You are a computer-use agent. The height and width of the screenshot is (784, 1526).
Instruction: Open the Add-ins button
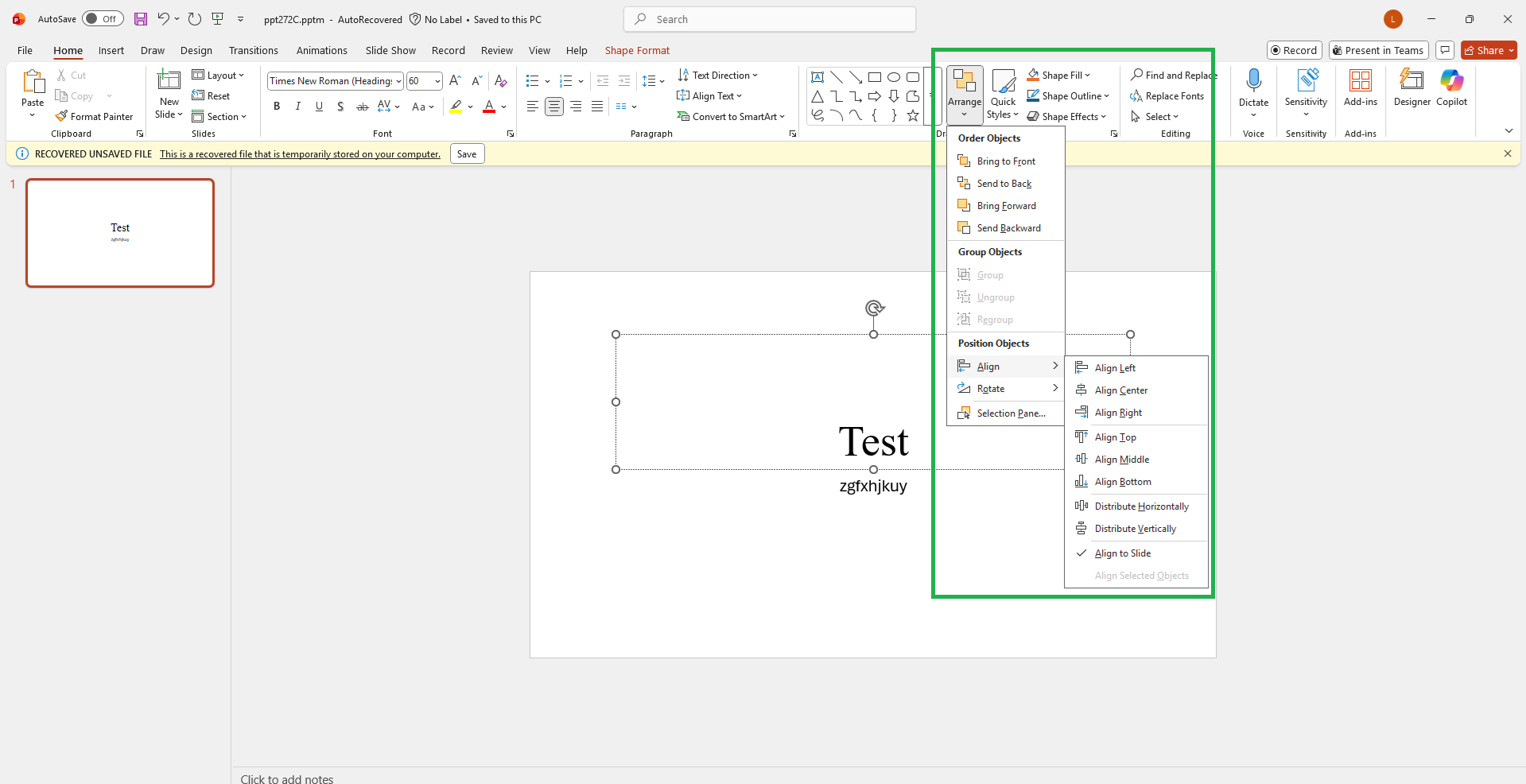click(x=1361, y=87)
